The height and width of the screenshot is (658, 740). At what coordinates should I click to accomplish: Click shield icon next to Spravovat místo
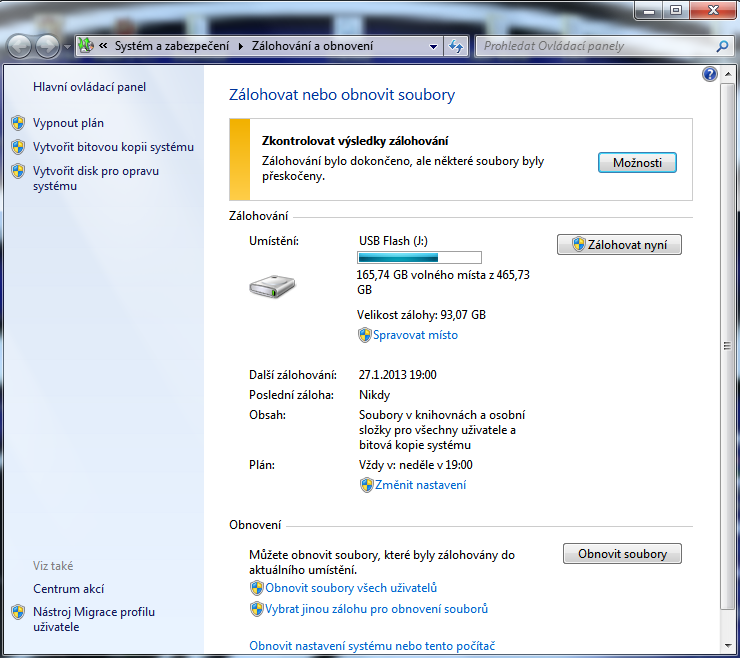click(364, 335)
